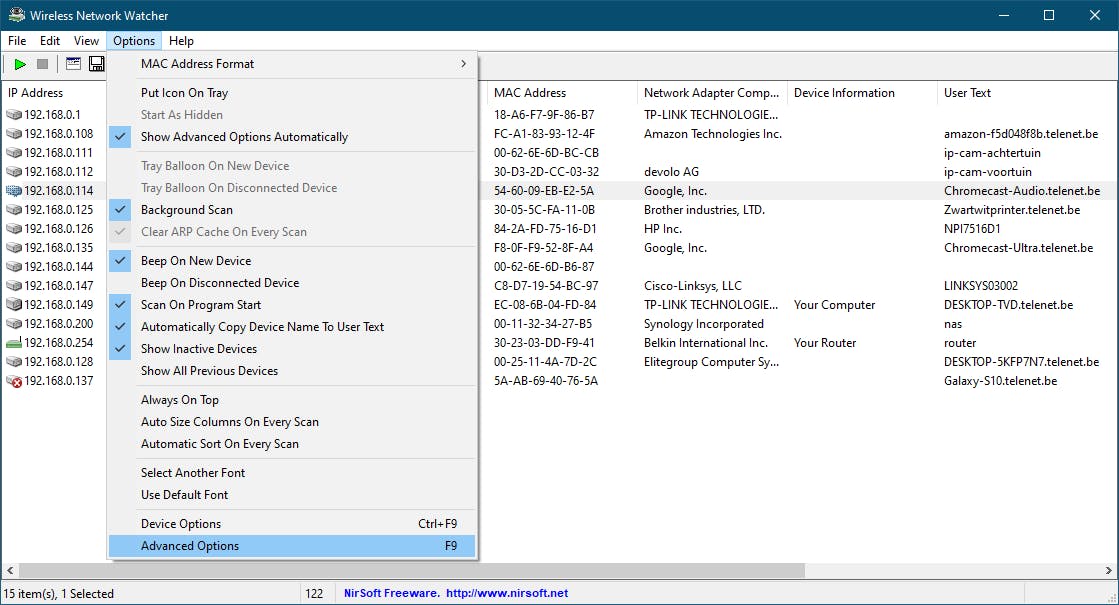
Task: Expand the MAC Address Format submenu
Action: point(292,63)
